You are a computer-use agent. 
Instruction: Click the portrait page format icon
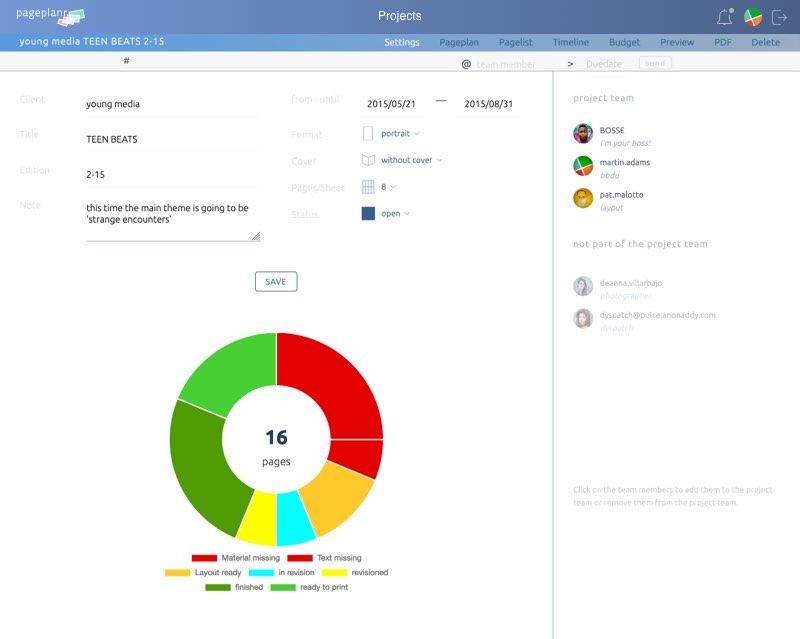pos(368,134)
